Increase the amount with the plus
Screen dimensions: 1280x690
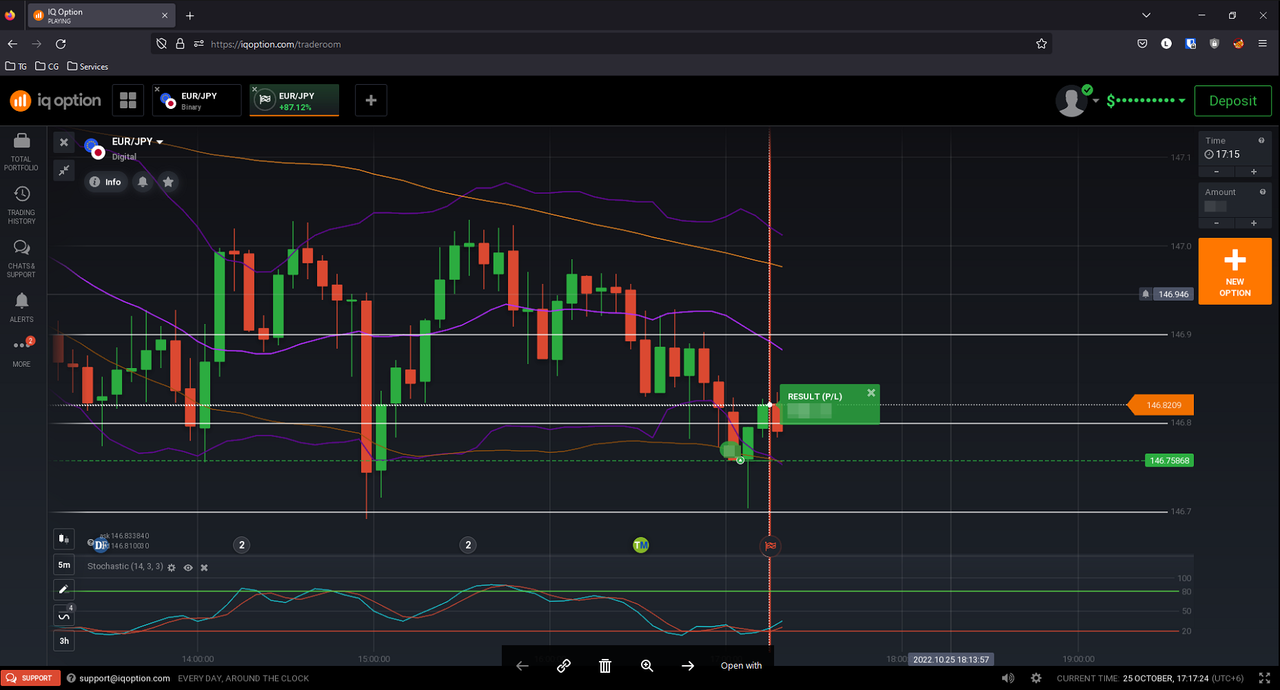[x=1253, y=224]
